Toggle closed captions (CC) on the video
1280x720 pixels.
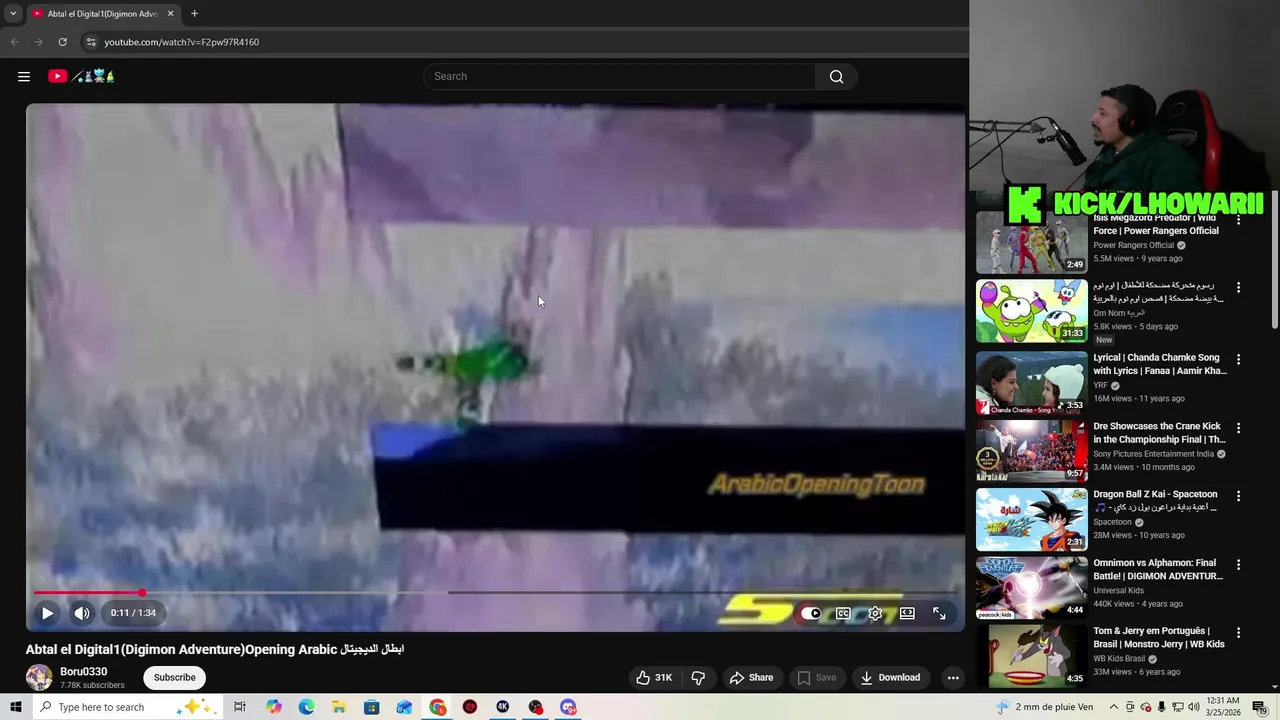(x=843, y=613)
